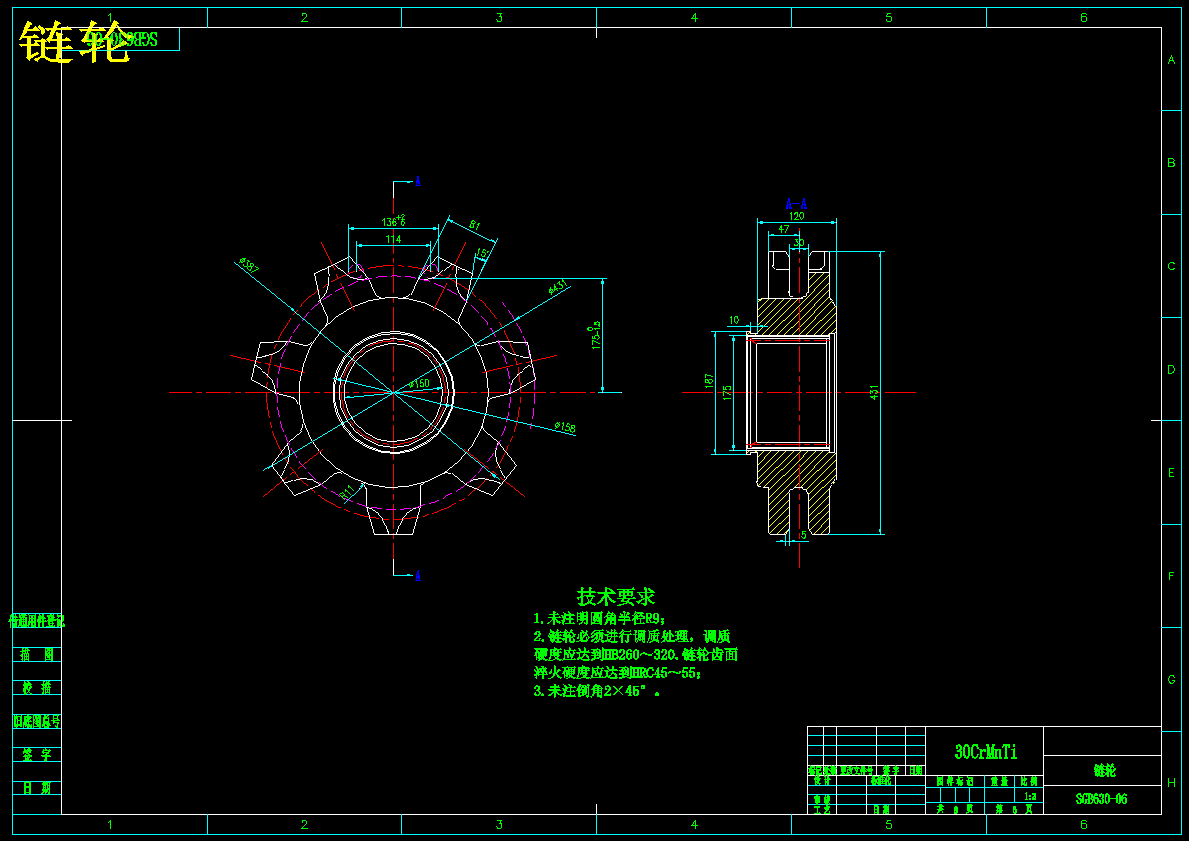
Task: Click the 120 width dimension in section view
Action: 796,216
